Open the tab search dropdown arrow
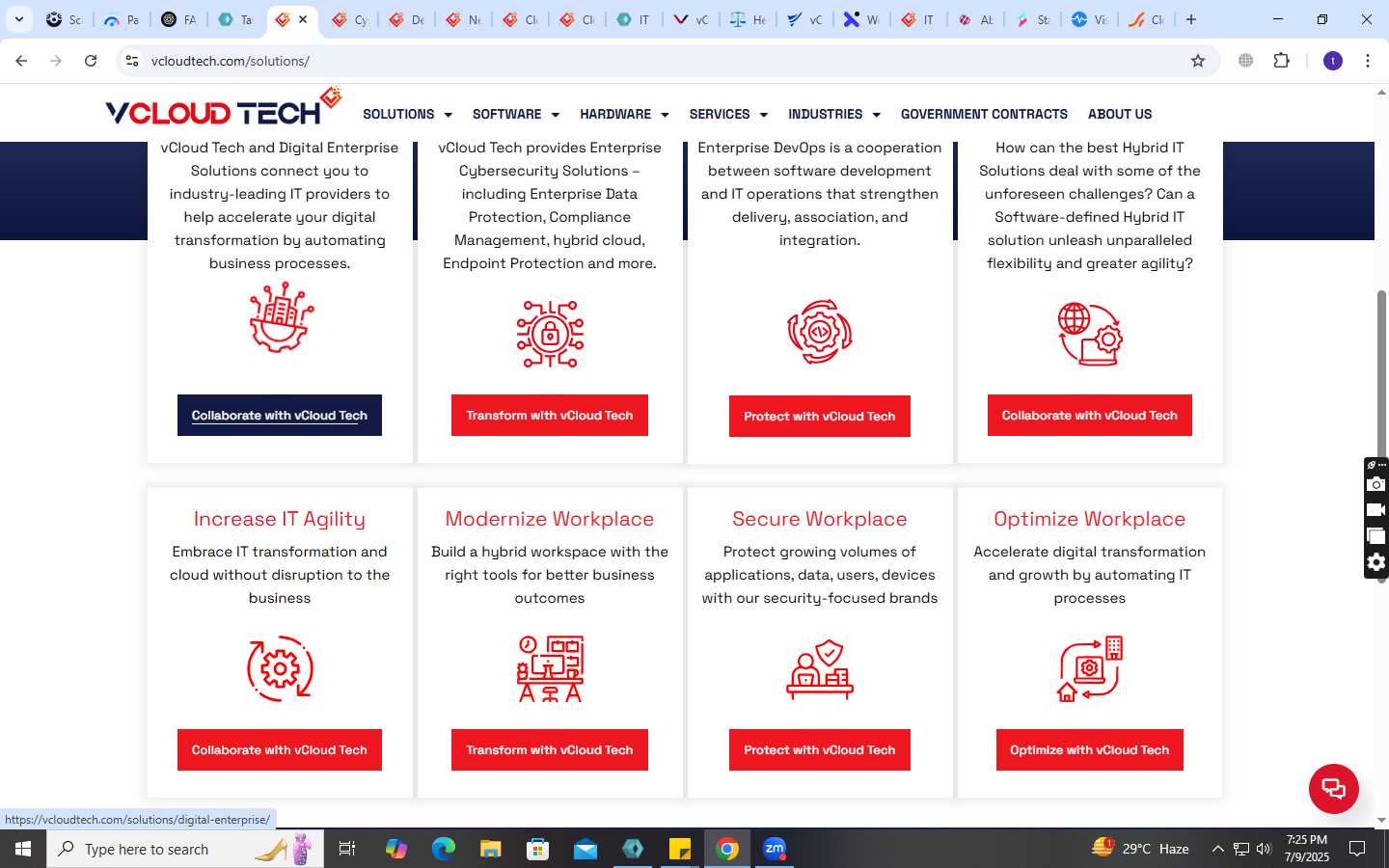Viewport: 1389px width, 868px height. (x=18, y=19)
